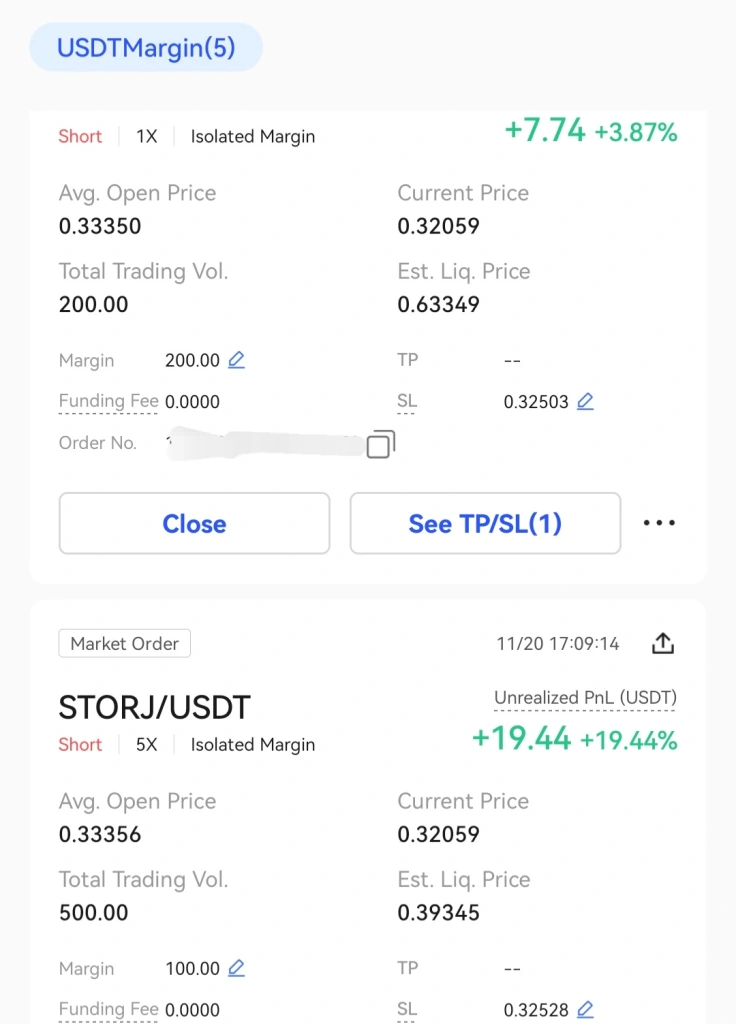Open See TP/SL(1) details
Screen dimensions: 736x1024
click(485, 523)
